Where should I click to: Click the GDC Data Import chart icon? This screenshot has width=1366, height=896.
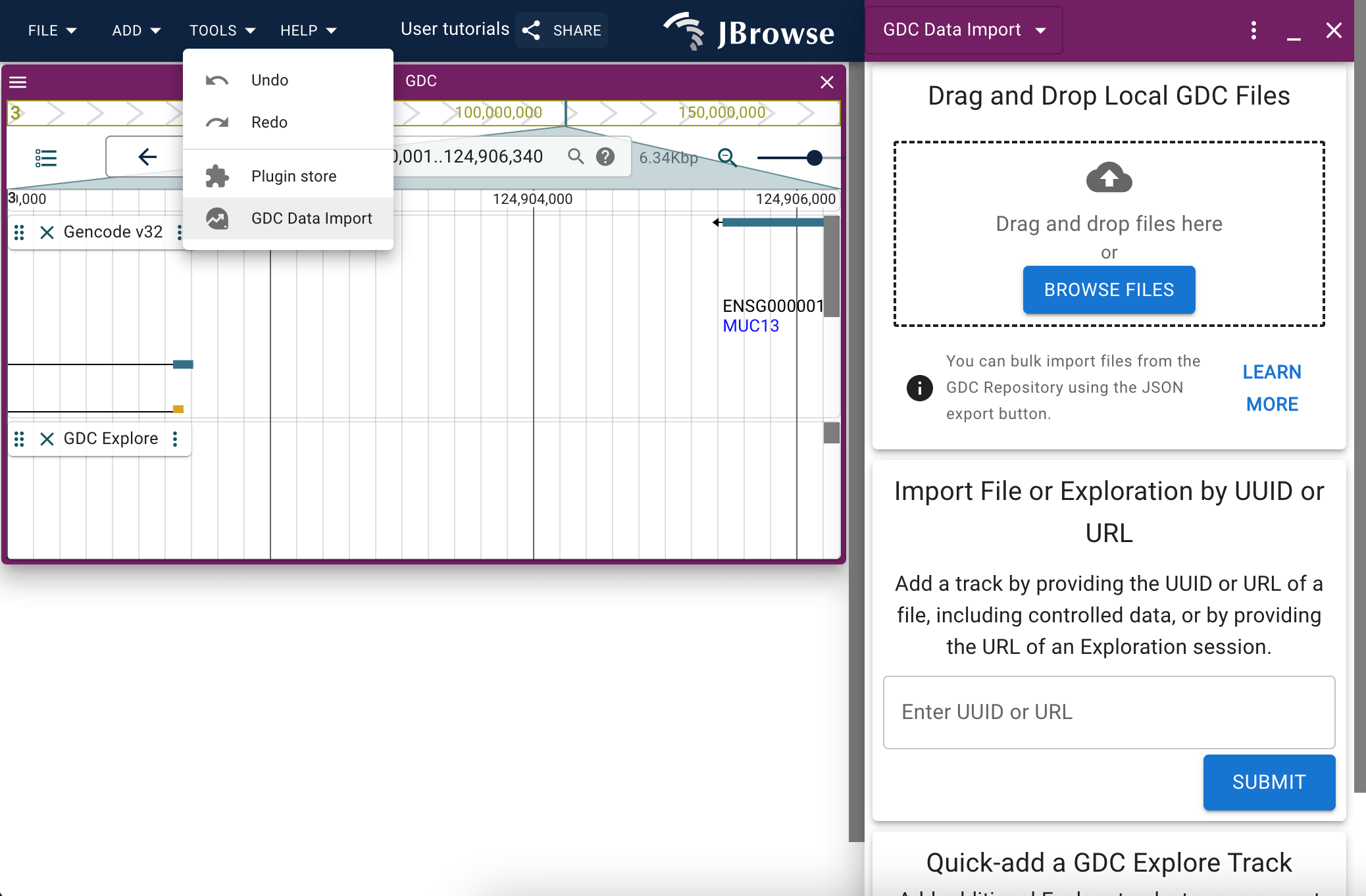pyautogui.click(x=217, y=218)
